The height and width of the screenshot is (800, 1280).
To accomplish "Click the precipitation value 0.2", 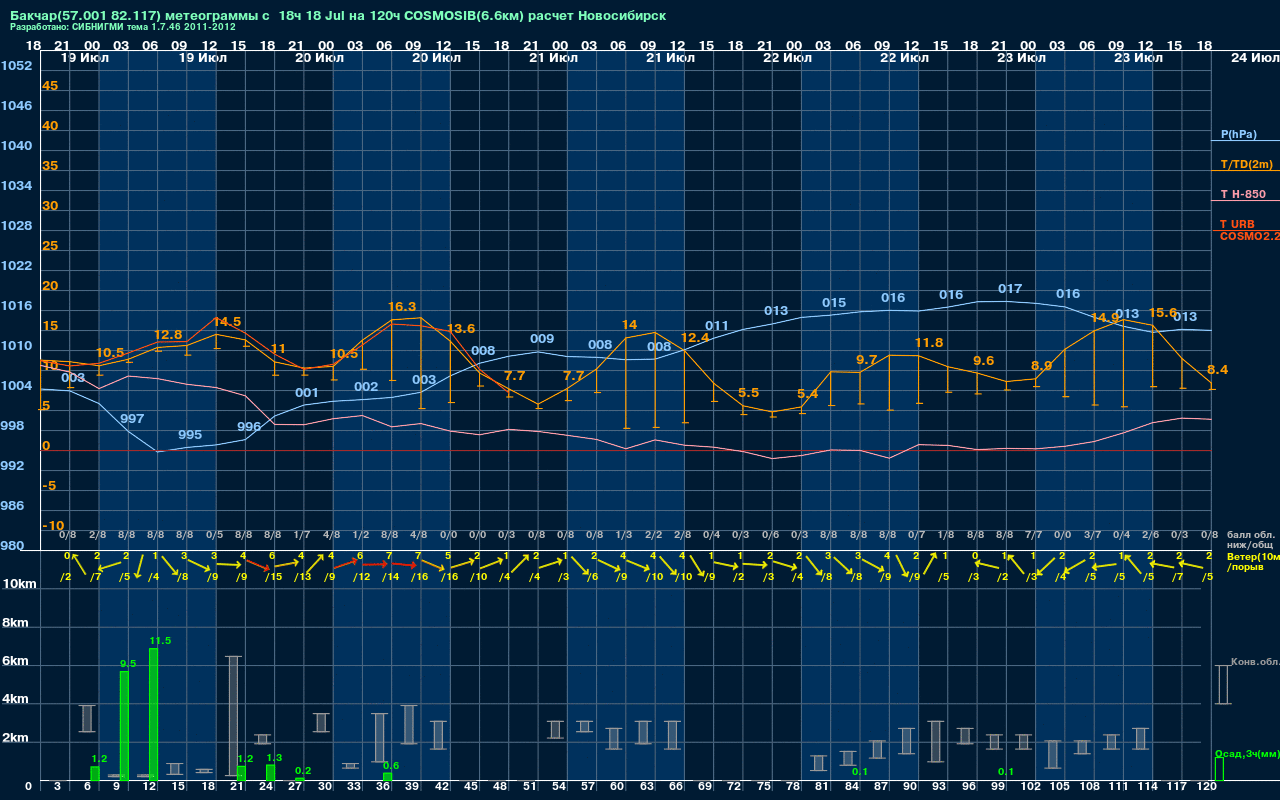I will tap(304, 771).
